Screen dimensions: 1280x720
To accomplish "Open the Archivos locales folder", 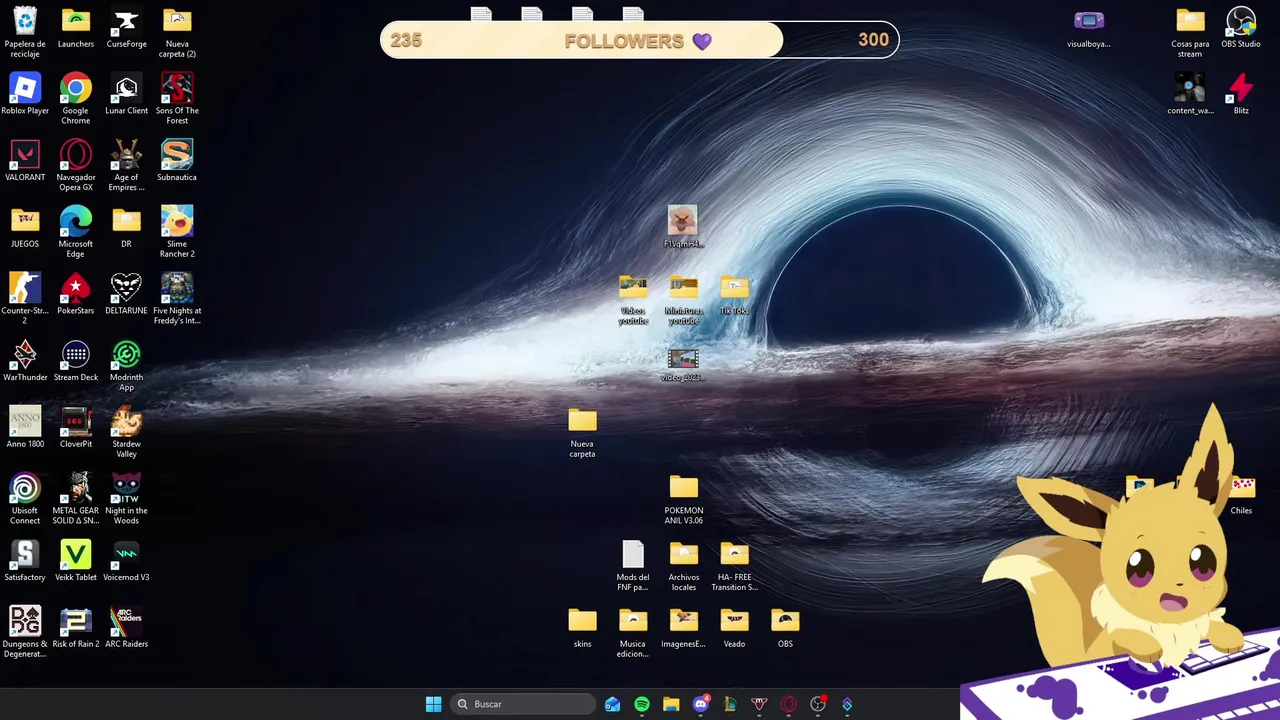I will tap(684, 555).
